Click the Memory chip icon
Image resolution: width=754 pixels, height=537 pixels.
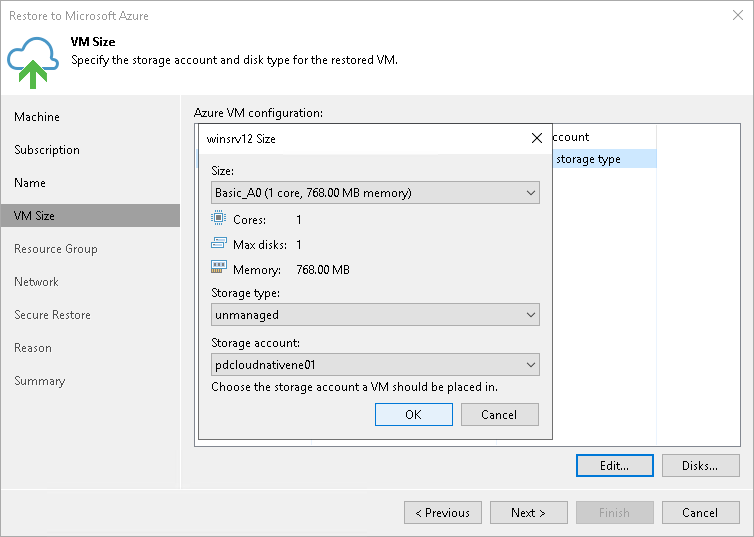218,267
